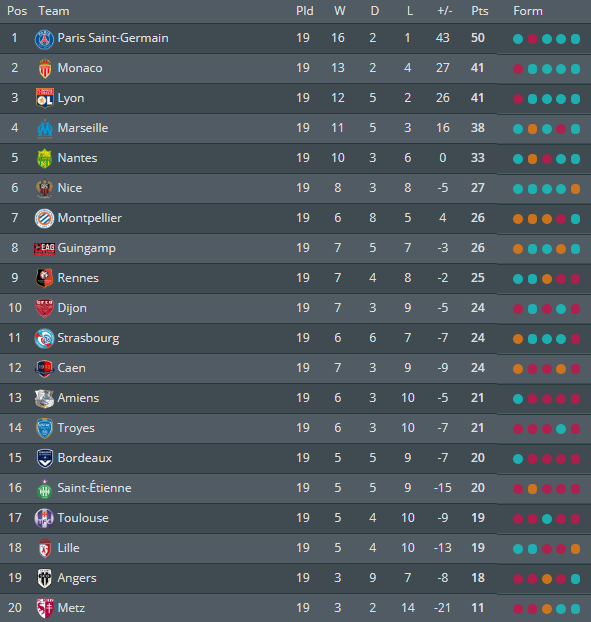This screenshot has width=591, height=622.
Task: Select the Angers table row name
Action: pos(77,578)
